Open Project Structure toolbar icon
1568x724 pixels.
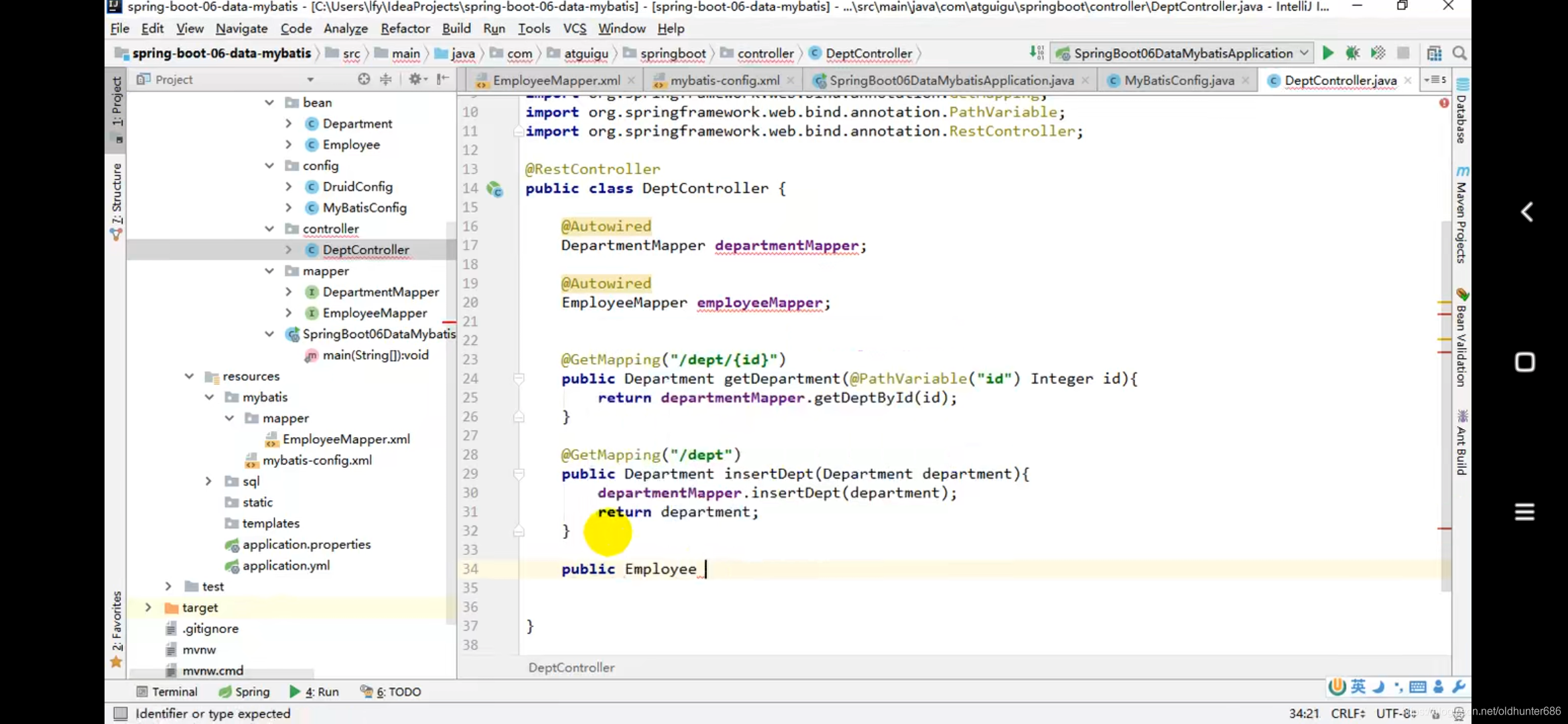(1434, 53)
